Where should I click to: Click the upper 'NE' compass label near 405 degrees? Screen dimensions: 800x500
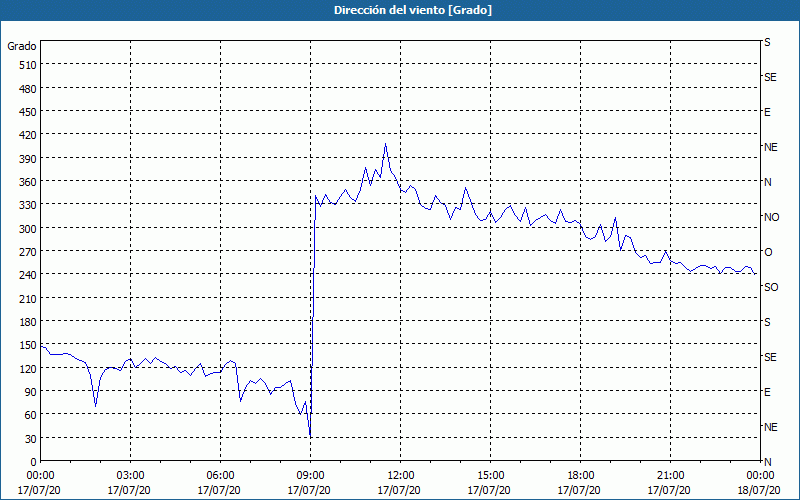770,147
